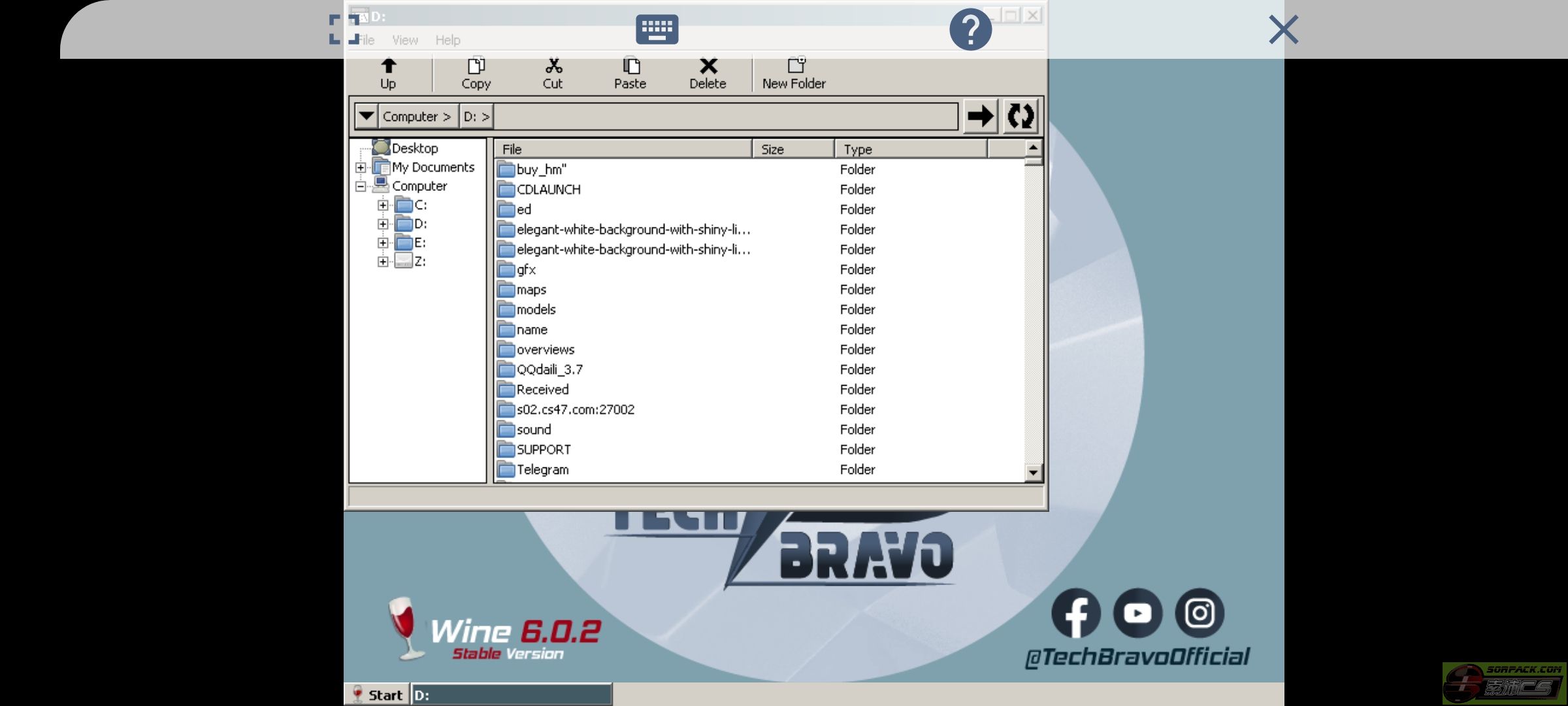1568x706 pixels.
Task: Open the View menu
Action: pyautogui.click(x=404, y=41)
